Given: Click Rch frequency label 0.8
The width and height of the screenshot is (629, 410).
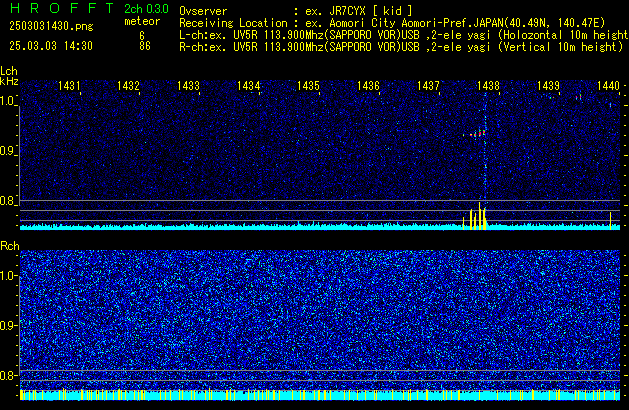Looking at the screenshot, I should [x=7, y=375].
